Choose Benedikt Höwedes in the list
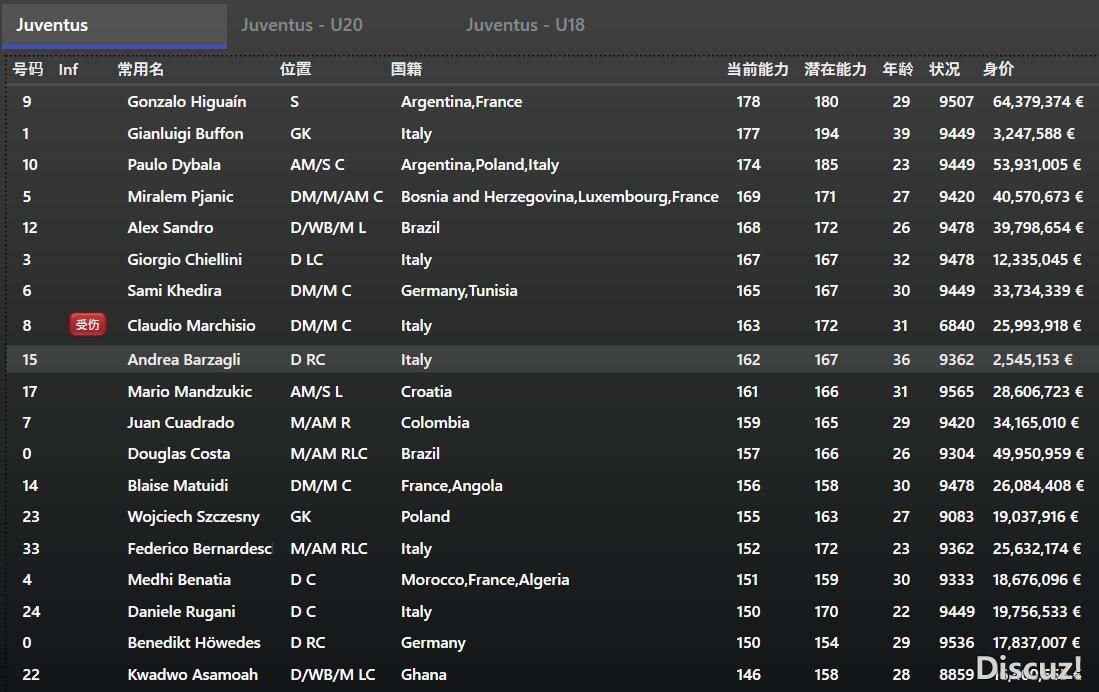 tap(193, 643)
